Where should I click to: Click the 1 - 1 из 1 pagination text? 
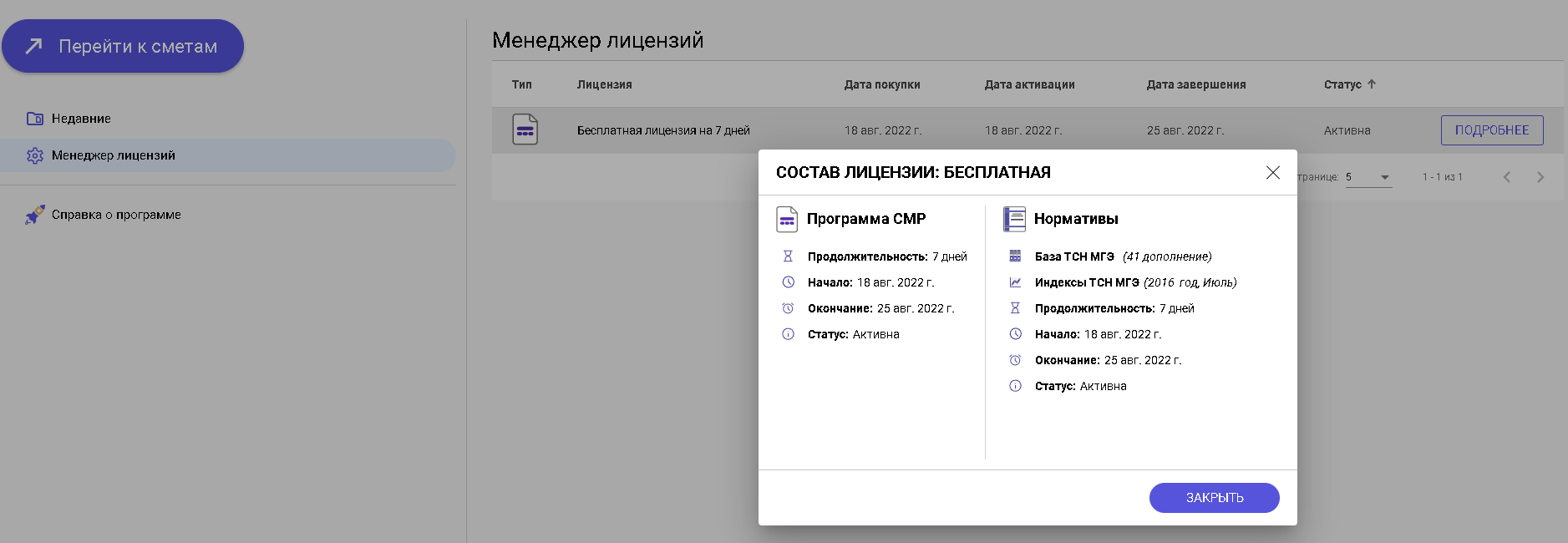click(x=1443, y=177)
